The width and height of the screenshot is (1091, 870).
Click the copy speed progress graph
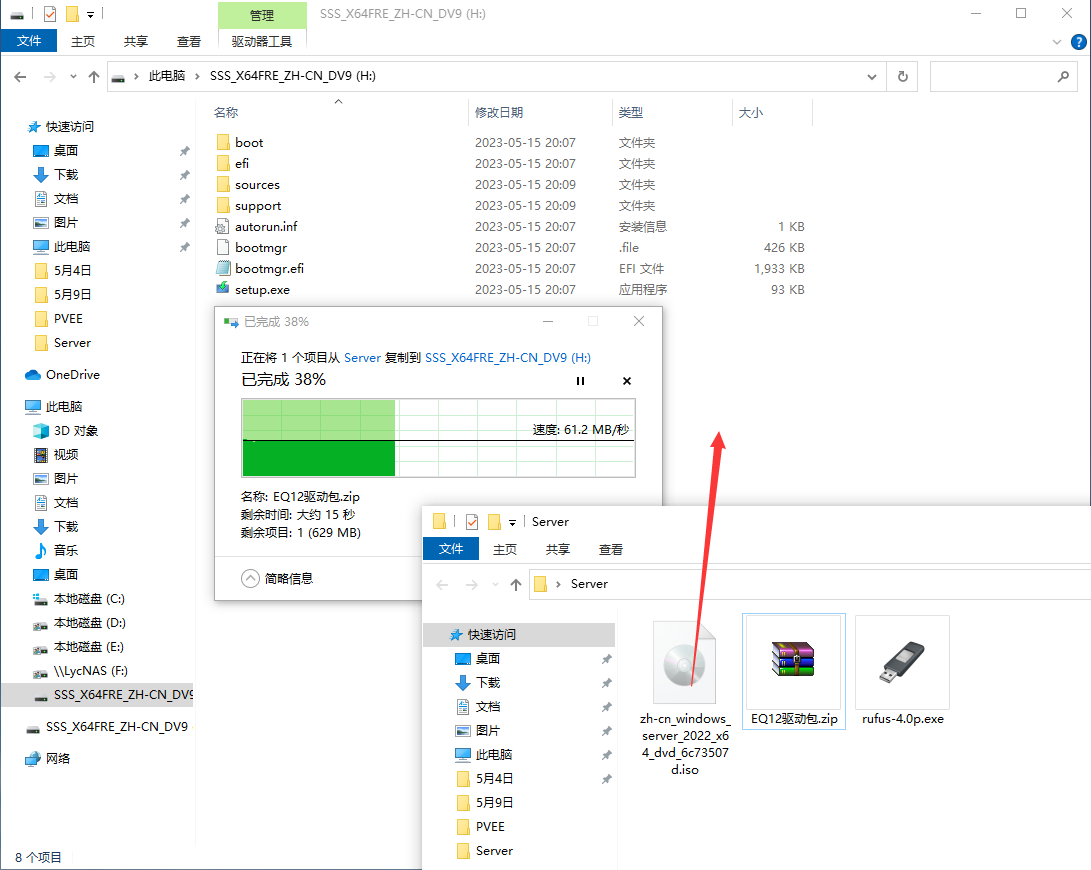click(438, 438)
